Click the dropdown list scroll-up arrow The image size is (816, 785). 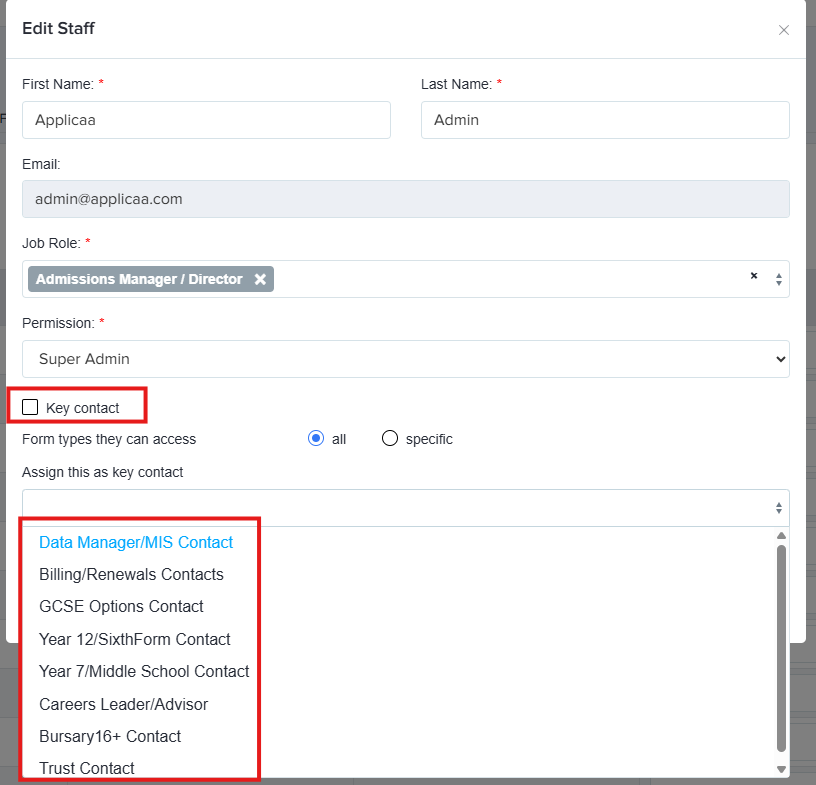[781, 536]
